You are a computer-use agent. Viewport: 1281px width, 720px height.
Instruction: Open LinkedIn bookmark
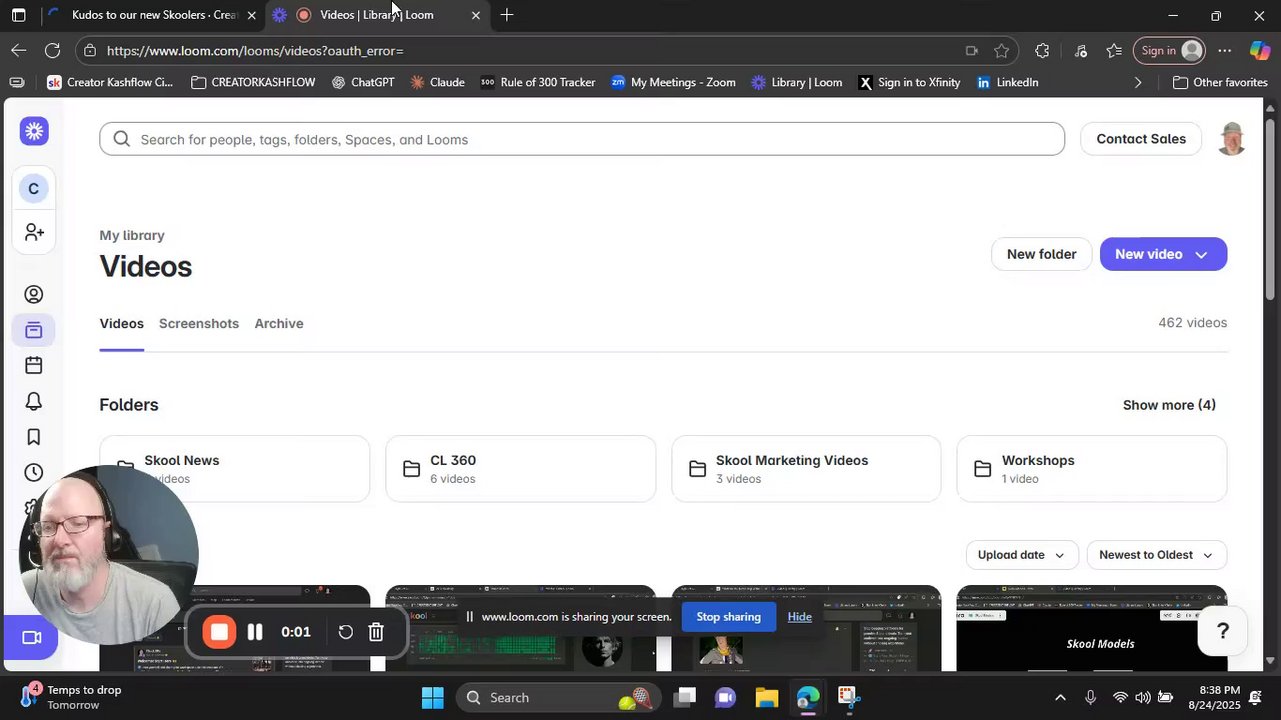[1008, 83]
